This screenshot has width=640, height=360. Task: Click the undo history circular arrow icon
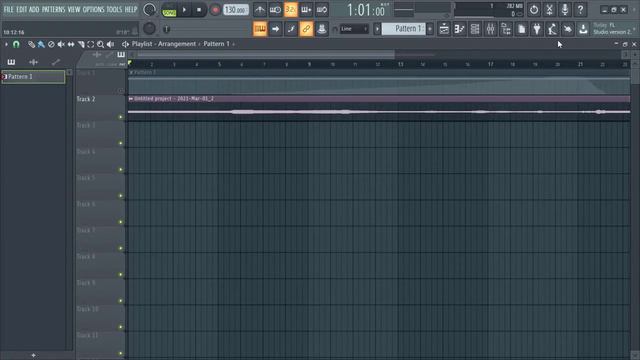pyautogui.click(x=533, y=9)
